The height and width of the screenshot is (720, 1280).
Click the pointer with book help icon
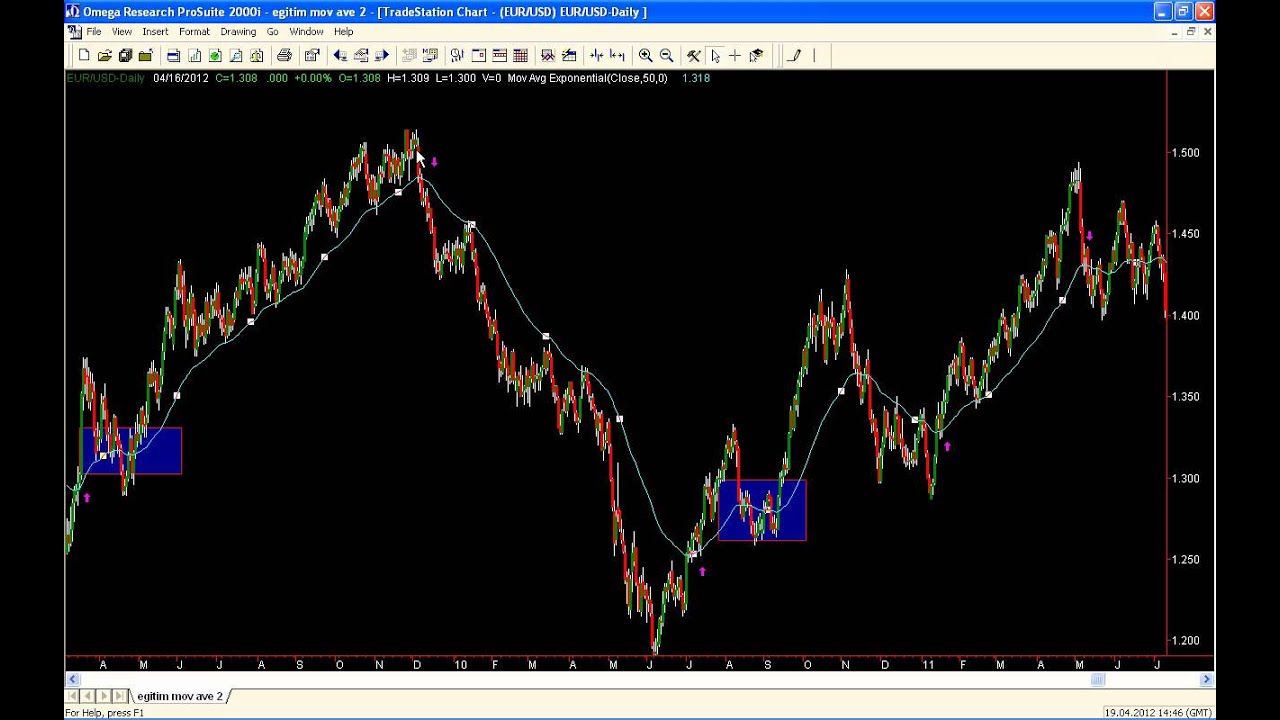[x=756, y=56]
